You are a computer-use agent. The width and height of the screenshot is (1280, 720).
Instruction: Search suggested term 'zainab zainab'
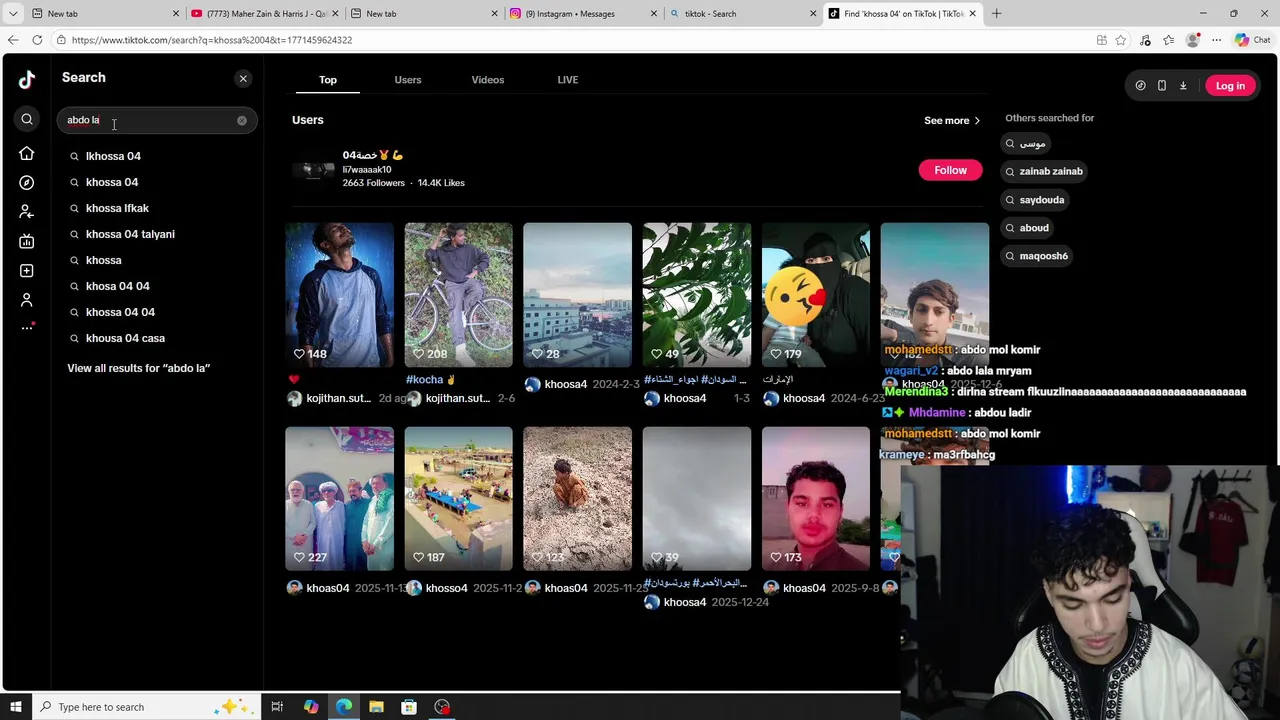(1044, 171)
